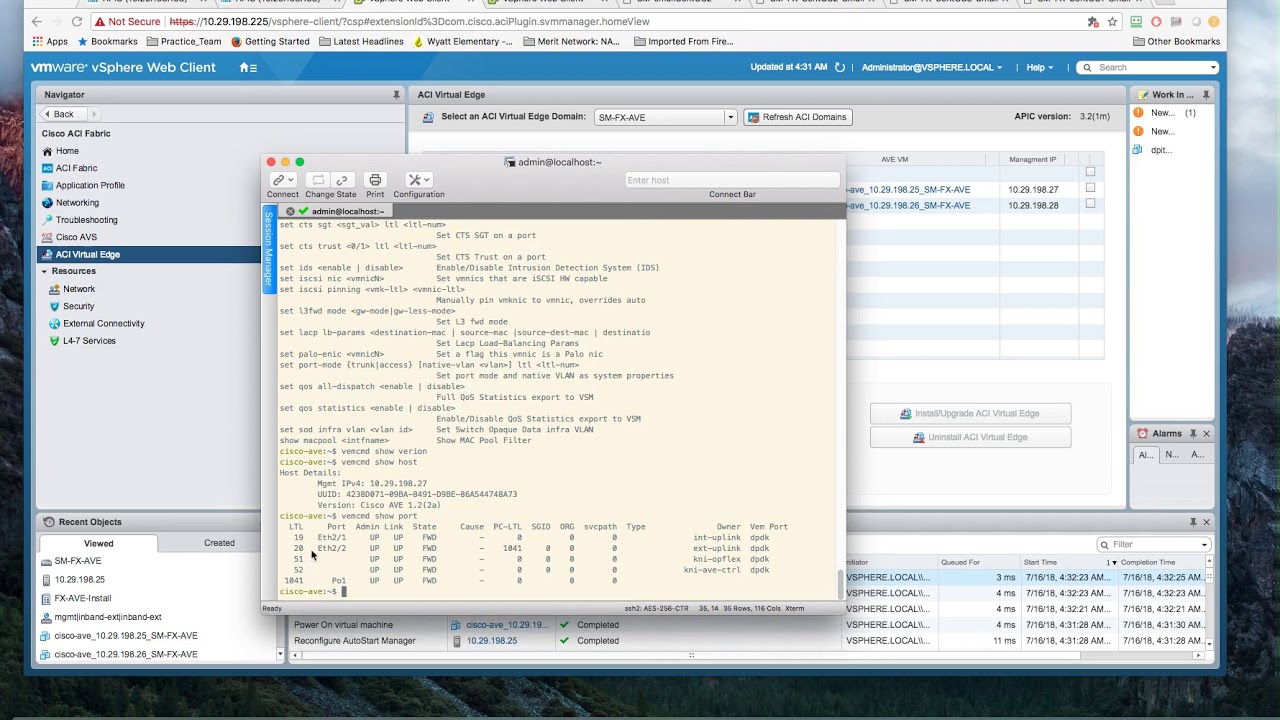Screen dimensions: 1280x720
Task: Open L4-7 Services under Resources
Action: click(89, 341)
